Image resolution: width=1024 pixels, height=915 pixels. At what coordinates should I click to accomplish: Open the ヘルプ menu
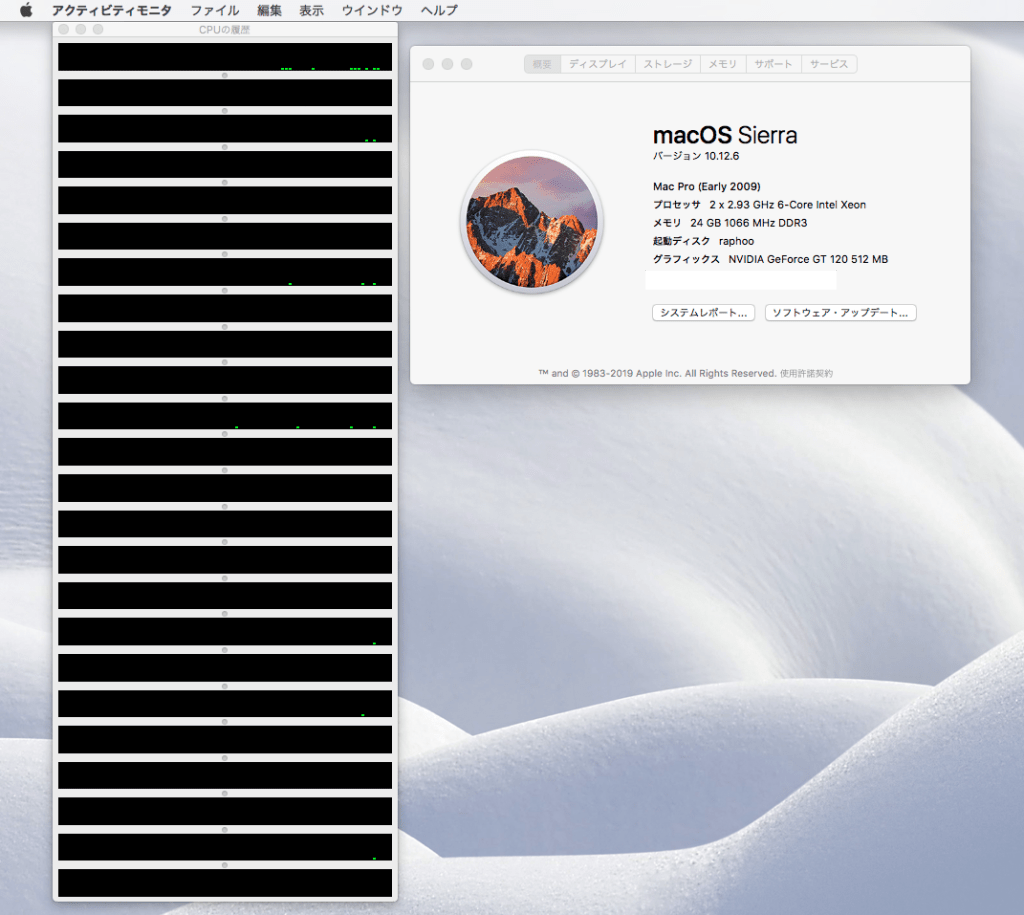[x=439, y=10]
